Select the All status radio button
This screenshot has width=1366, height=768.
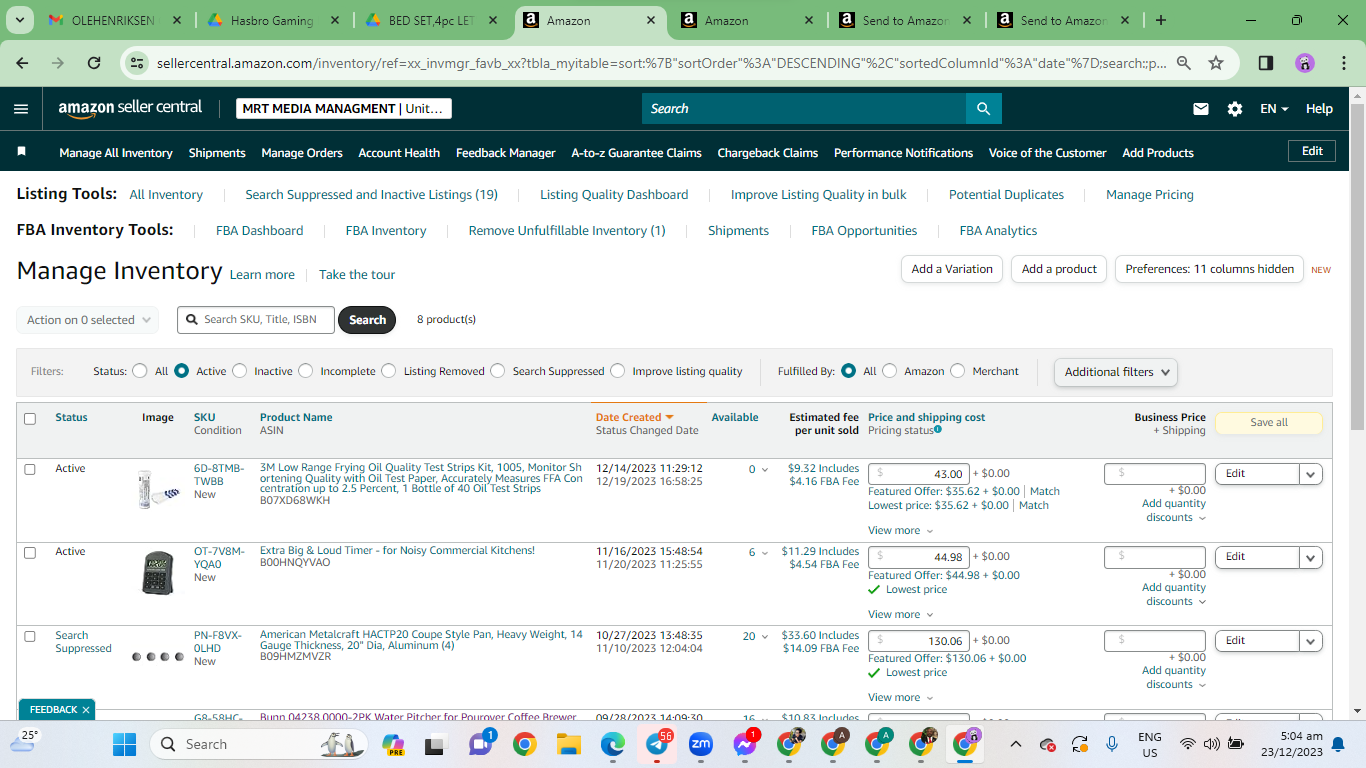(x=140, y=371)
